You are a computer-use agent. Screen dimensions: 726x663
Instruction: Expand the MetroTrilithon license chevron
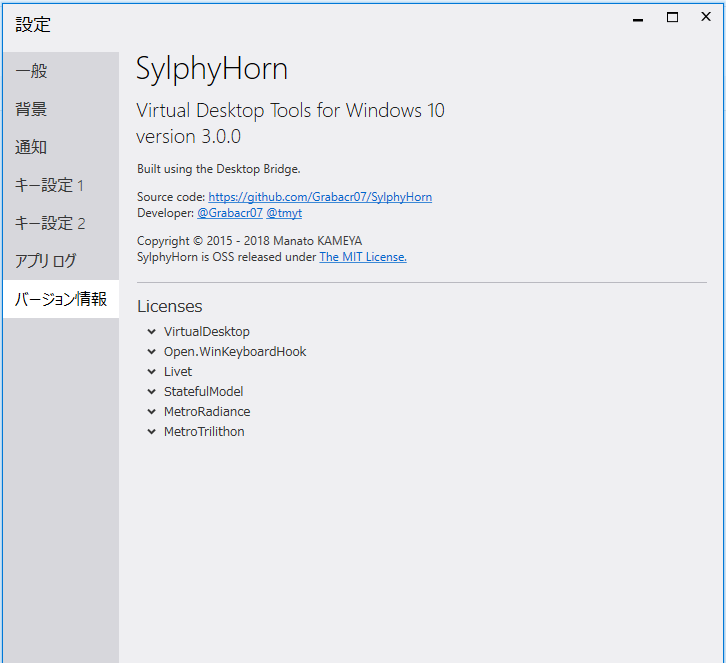tap(151, 432)
